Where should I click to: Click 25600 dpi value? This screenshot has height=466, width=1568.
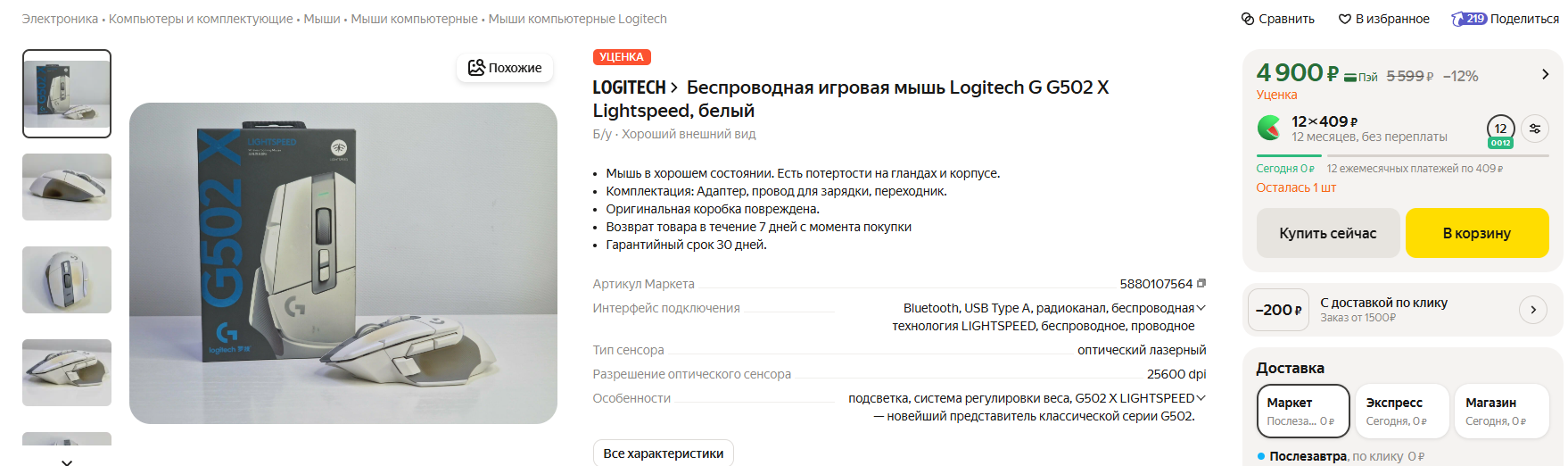coord(1176,374)
